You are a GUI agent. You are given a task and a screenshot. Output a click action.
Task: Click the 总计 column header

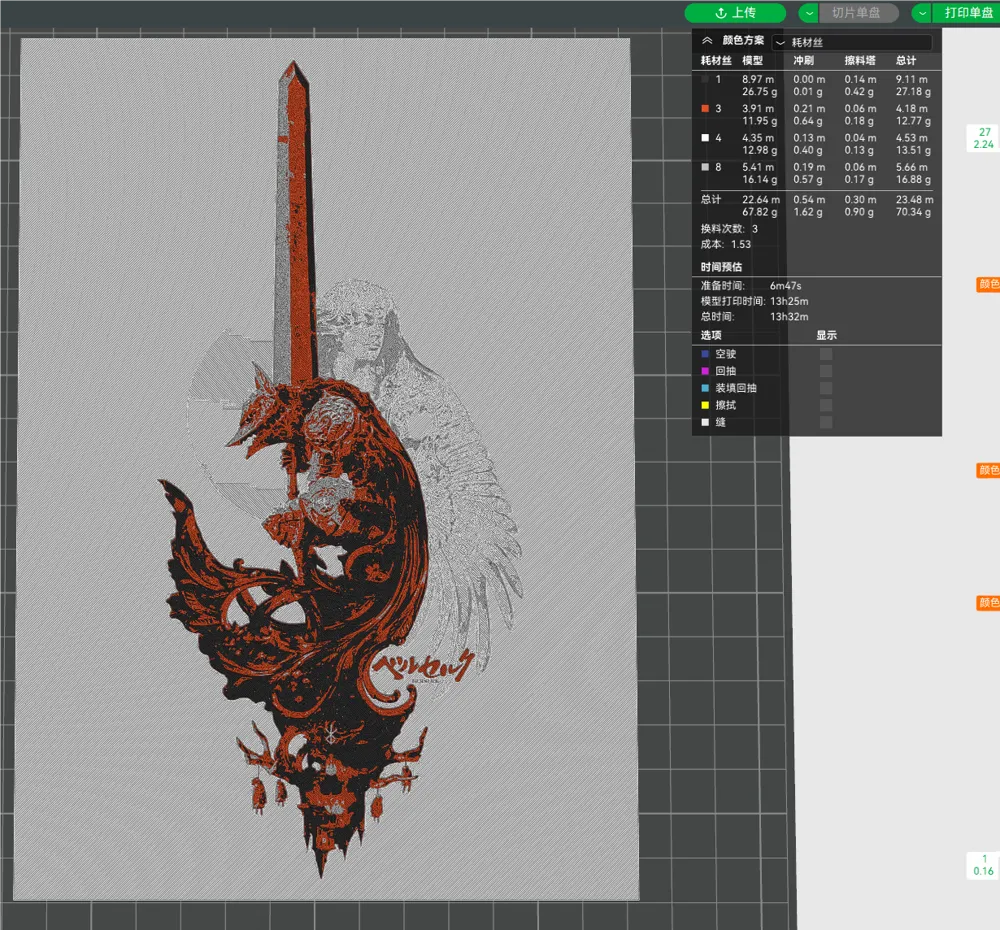coord(906,61)
